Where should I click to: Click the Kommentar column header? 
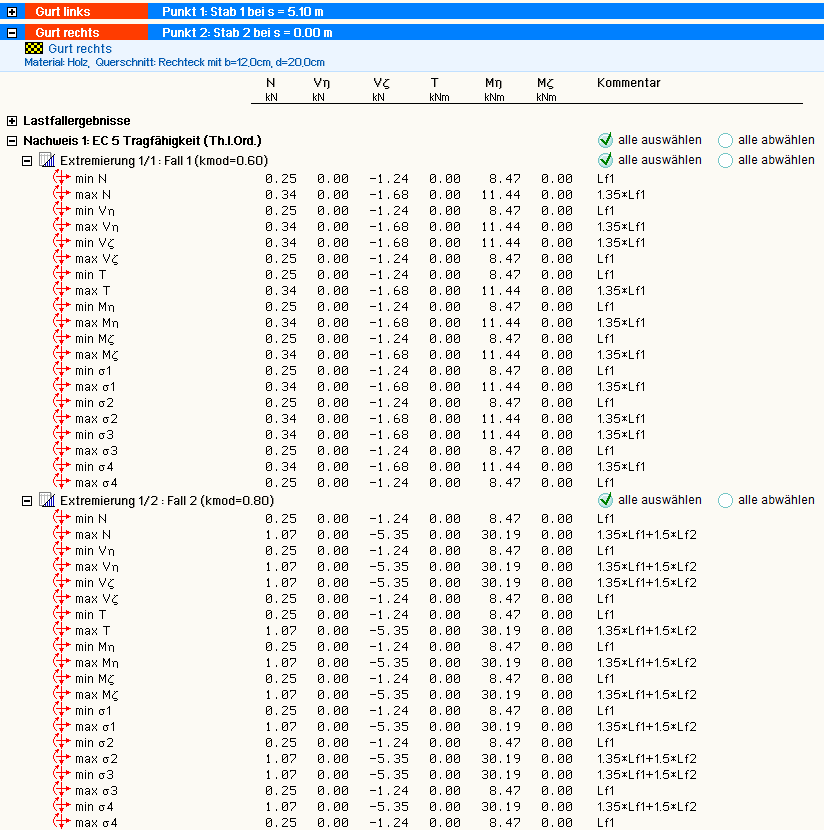[628, 83]
